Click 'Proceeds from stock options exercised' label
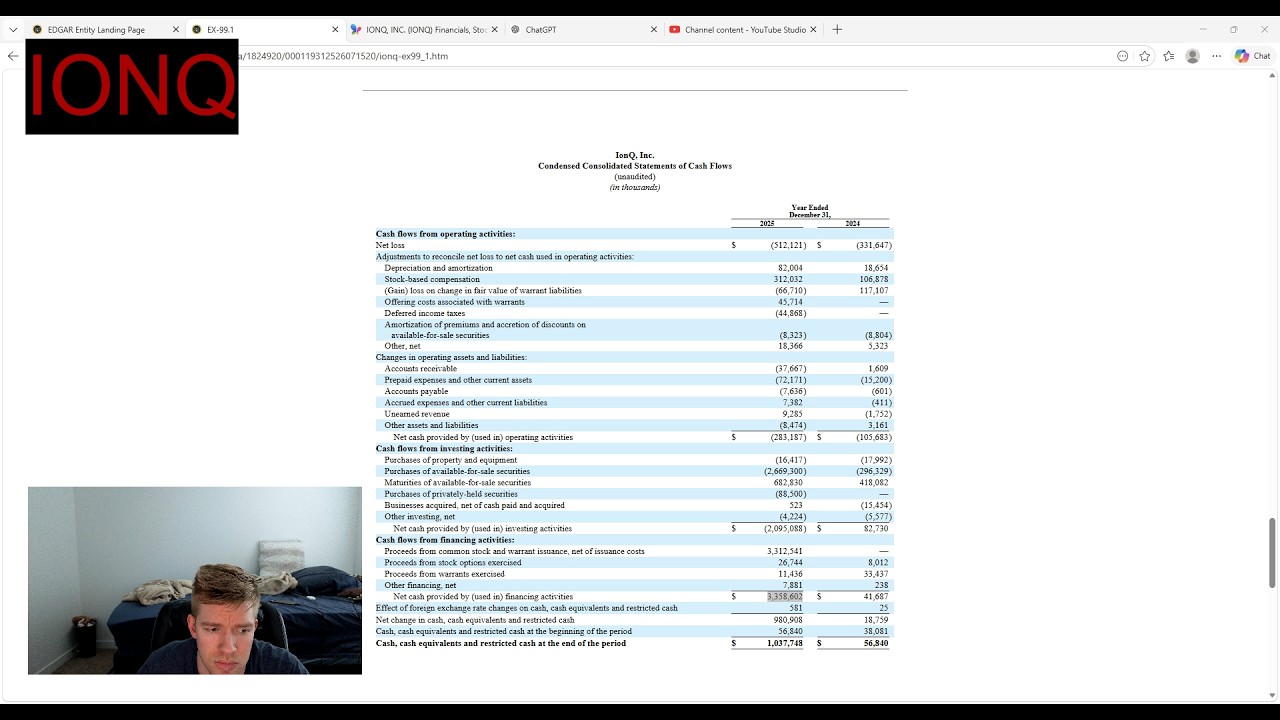The image size is (1280, 720). click(x=453, y=563)
